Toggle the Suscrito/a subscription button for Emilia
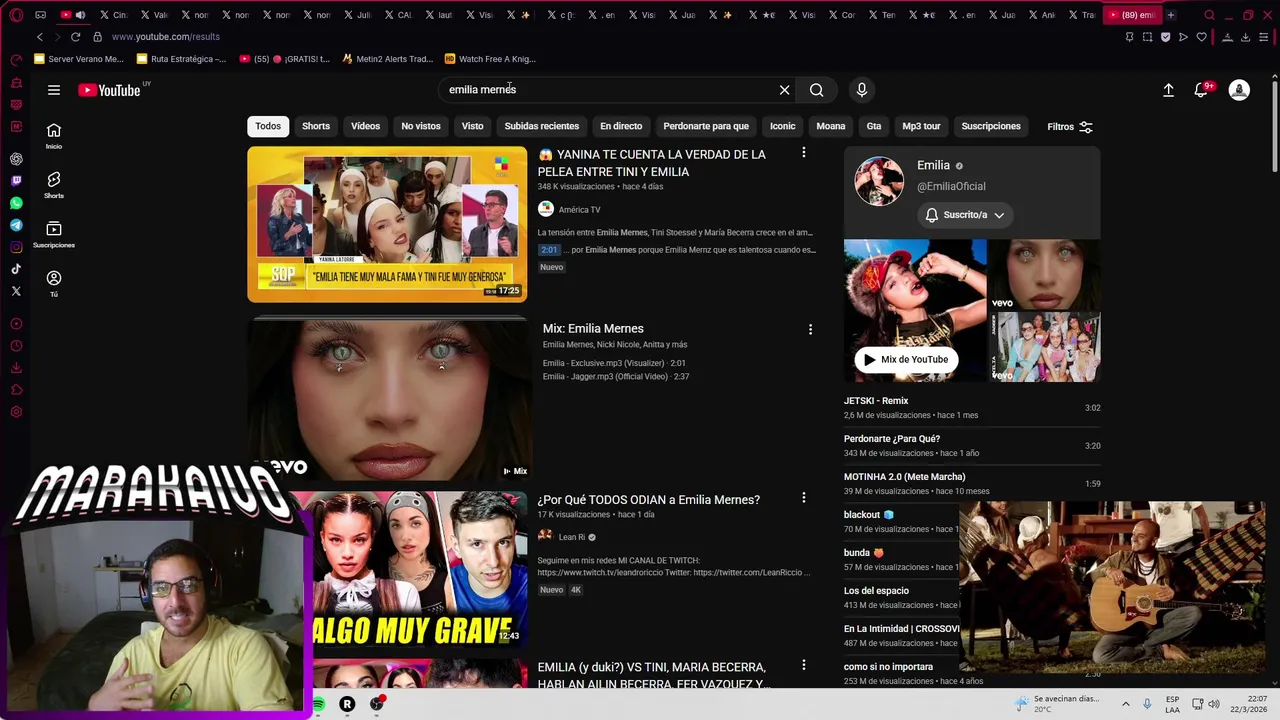Screen dimensions: 1280x720 coord(965,215)
